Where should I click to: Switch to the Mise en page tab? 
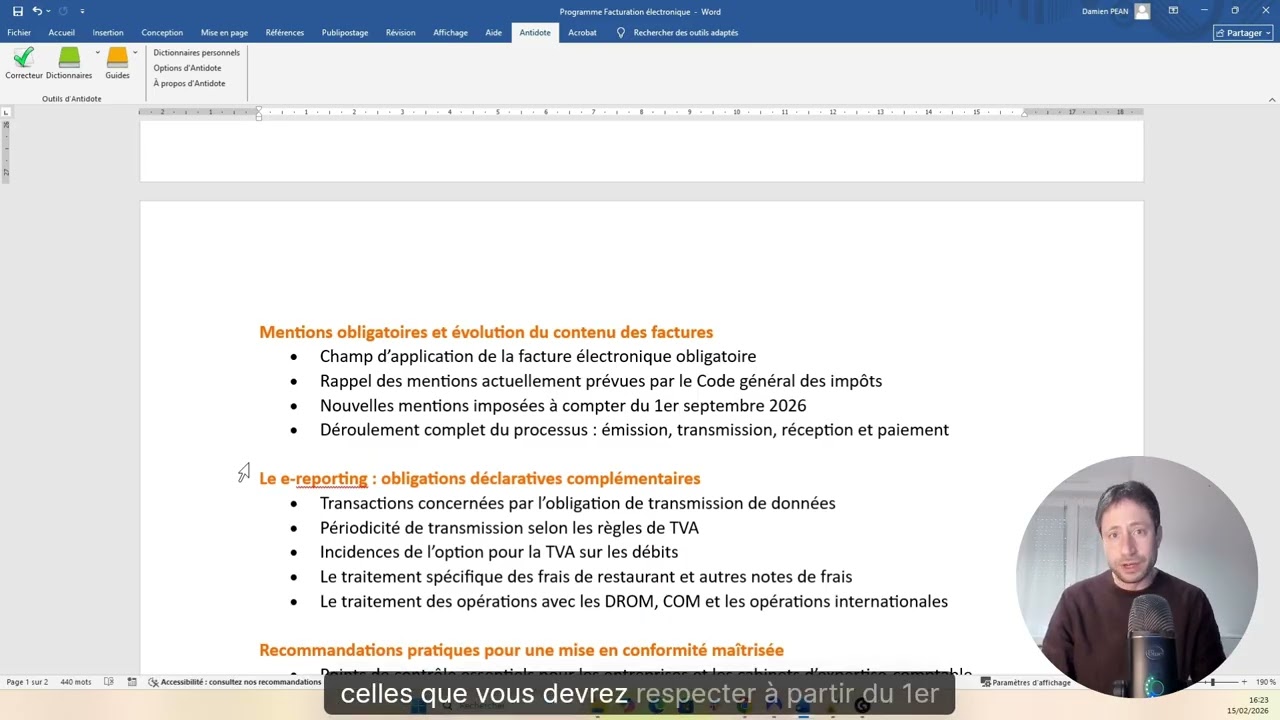(224, 32)
